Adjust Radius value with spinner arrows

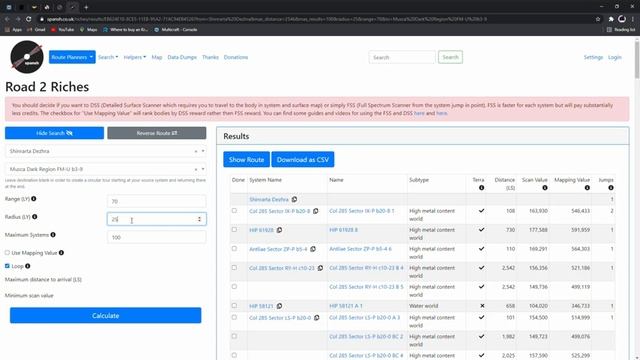(x=200, y=219)
